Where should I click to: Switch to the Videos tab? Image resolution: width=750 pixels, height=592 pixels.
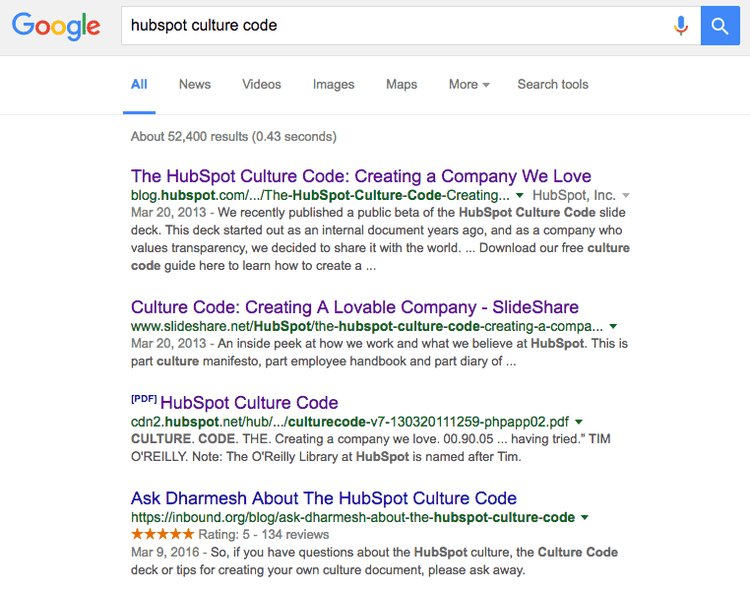[x=262, y=85]
